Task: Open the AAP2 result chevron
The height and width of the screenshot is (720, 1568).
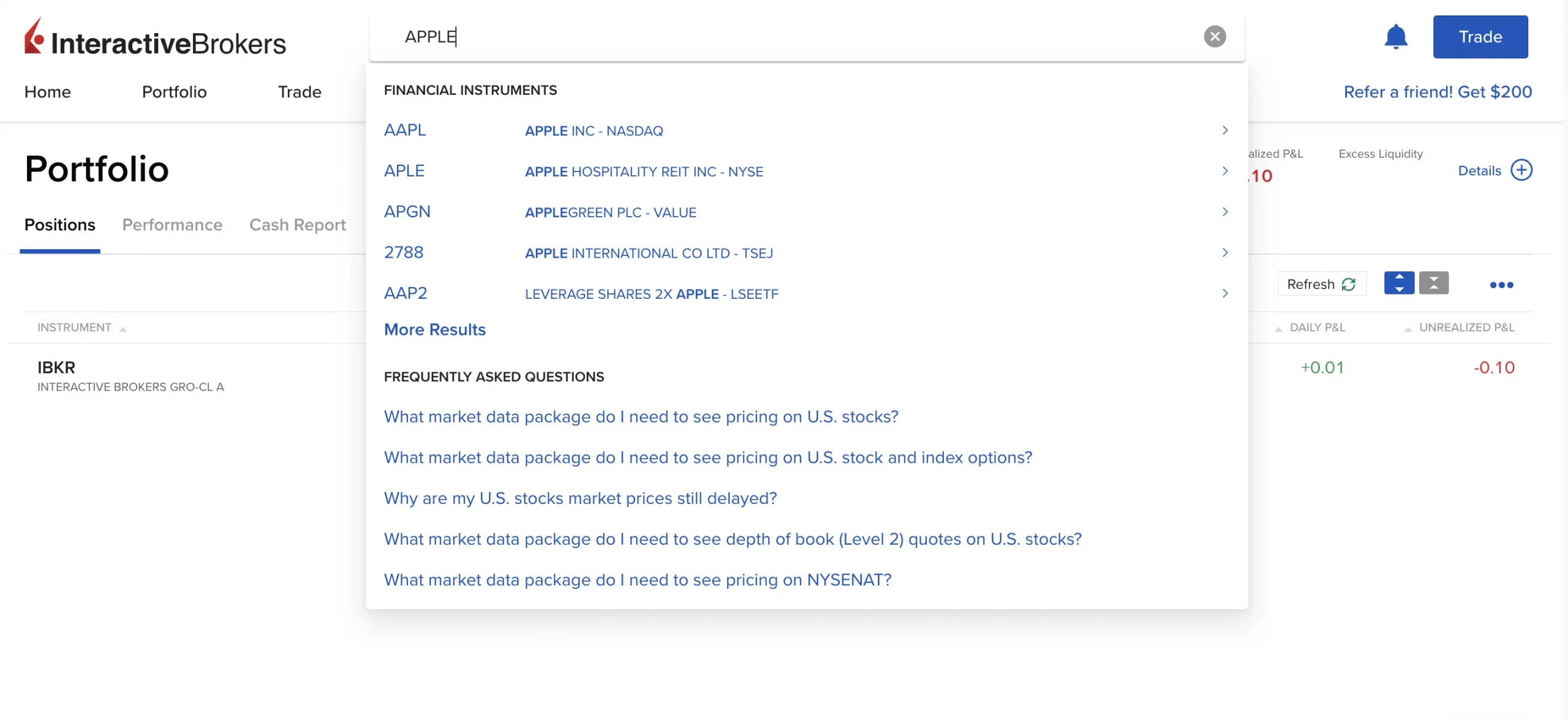Action: coord(1225,293)
